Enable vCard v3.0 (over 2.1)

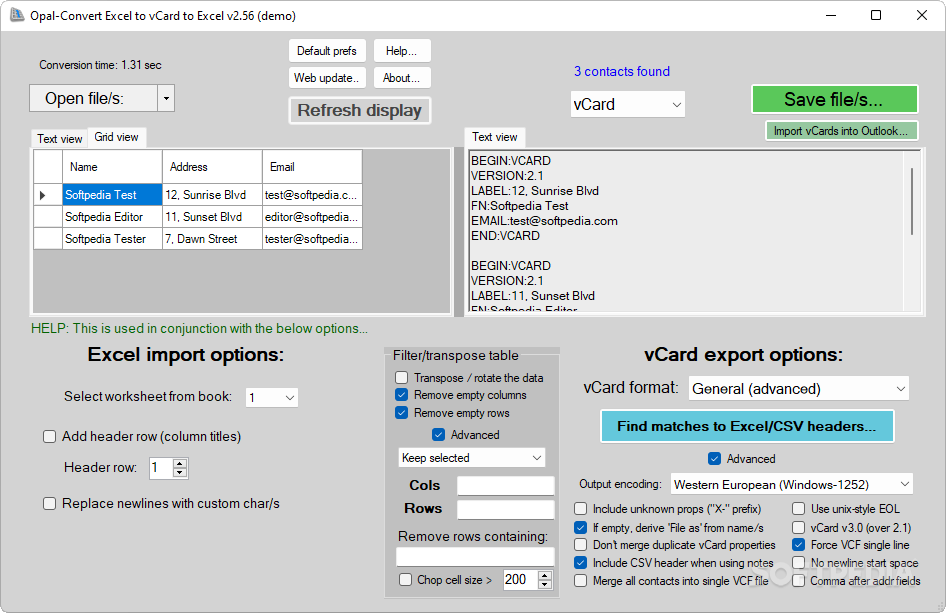coord(798,527)
